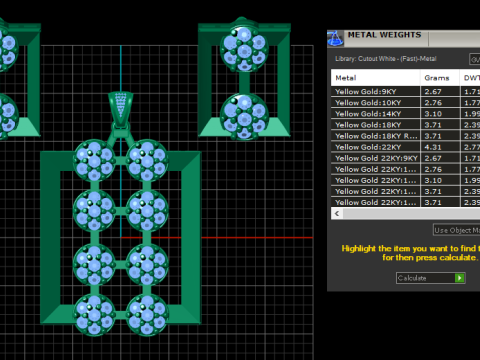Viewport: 480px width, 360px height.
Task: Select the pendant bail in the viewport
Action: pos(121,110)
